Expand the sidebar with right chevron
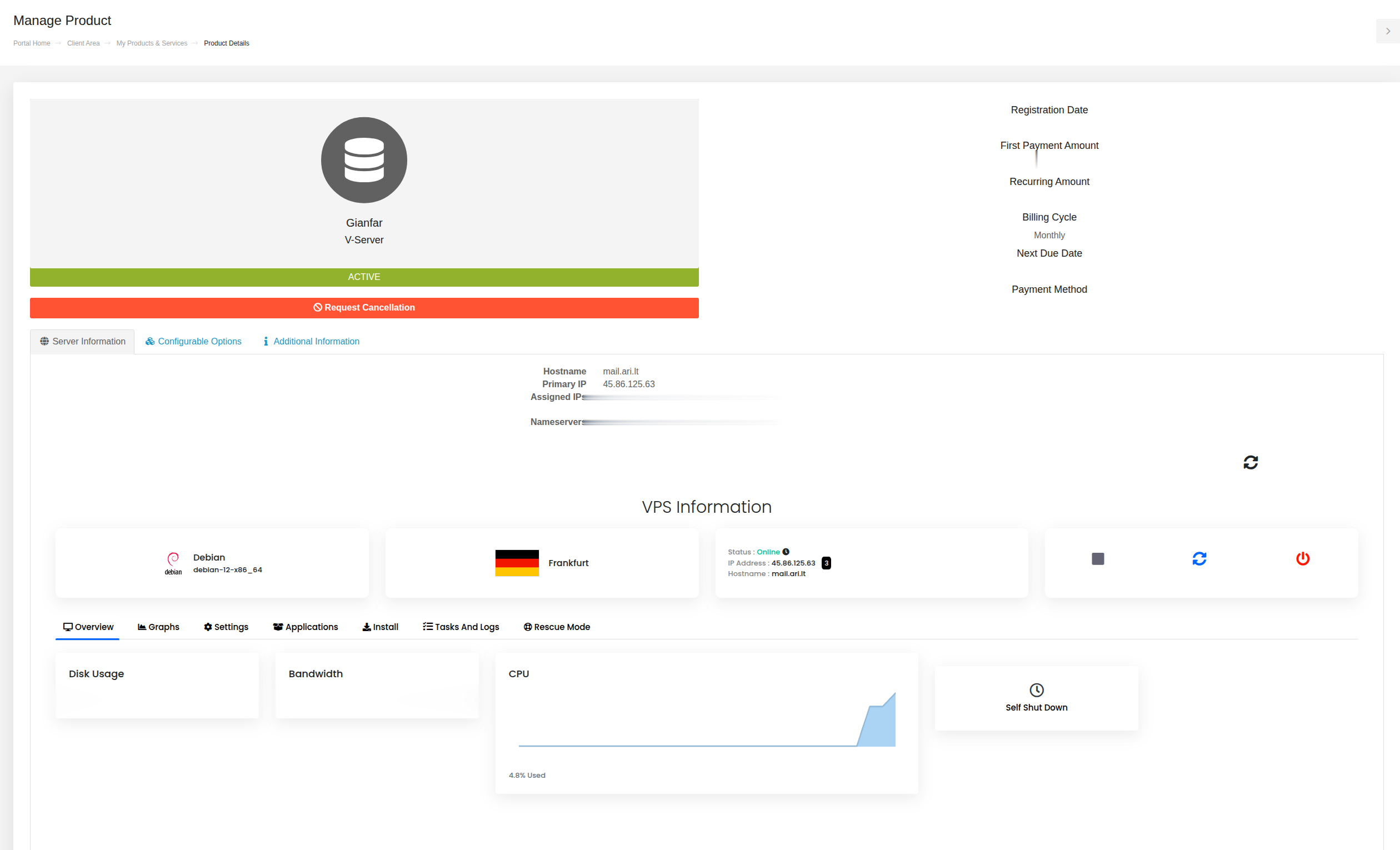 [1388, 31]
